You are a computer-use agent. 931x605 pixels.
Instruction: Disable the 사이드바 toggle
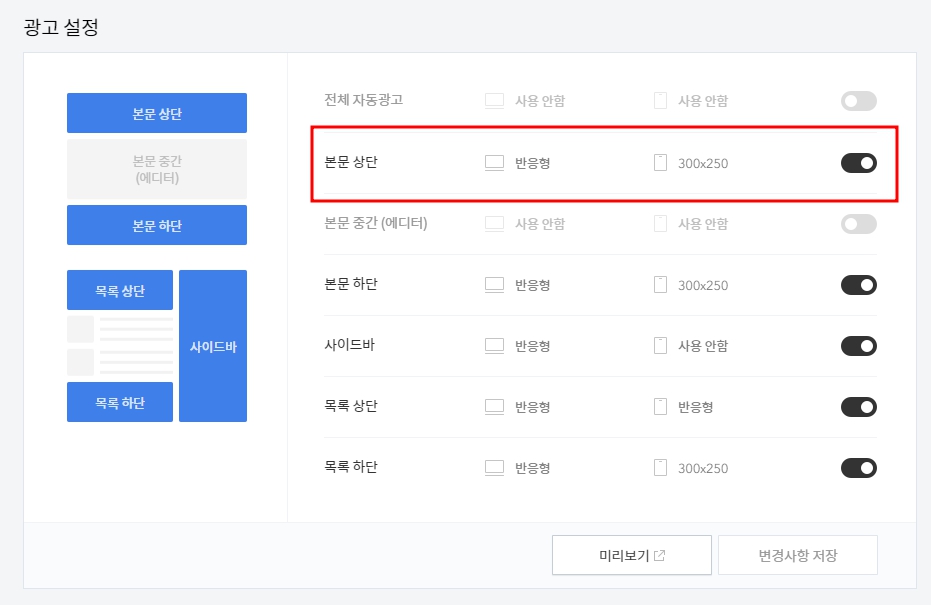[x=858, y=345]
